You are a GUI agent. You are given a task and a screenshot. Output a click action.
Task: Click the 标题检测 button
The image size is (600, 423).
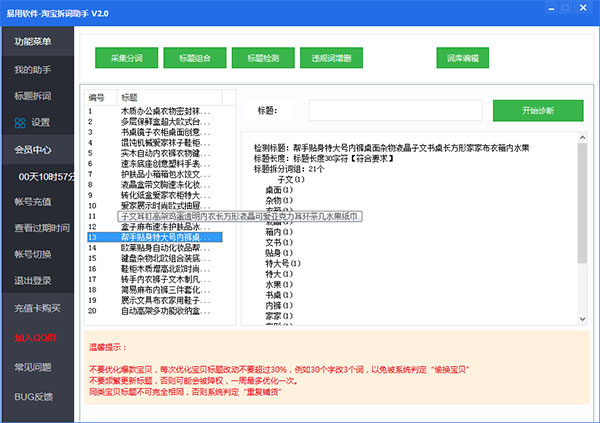pyautogui.click(x=263, y=58)
